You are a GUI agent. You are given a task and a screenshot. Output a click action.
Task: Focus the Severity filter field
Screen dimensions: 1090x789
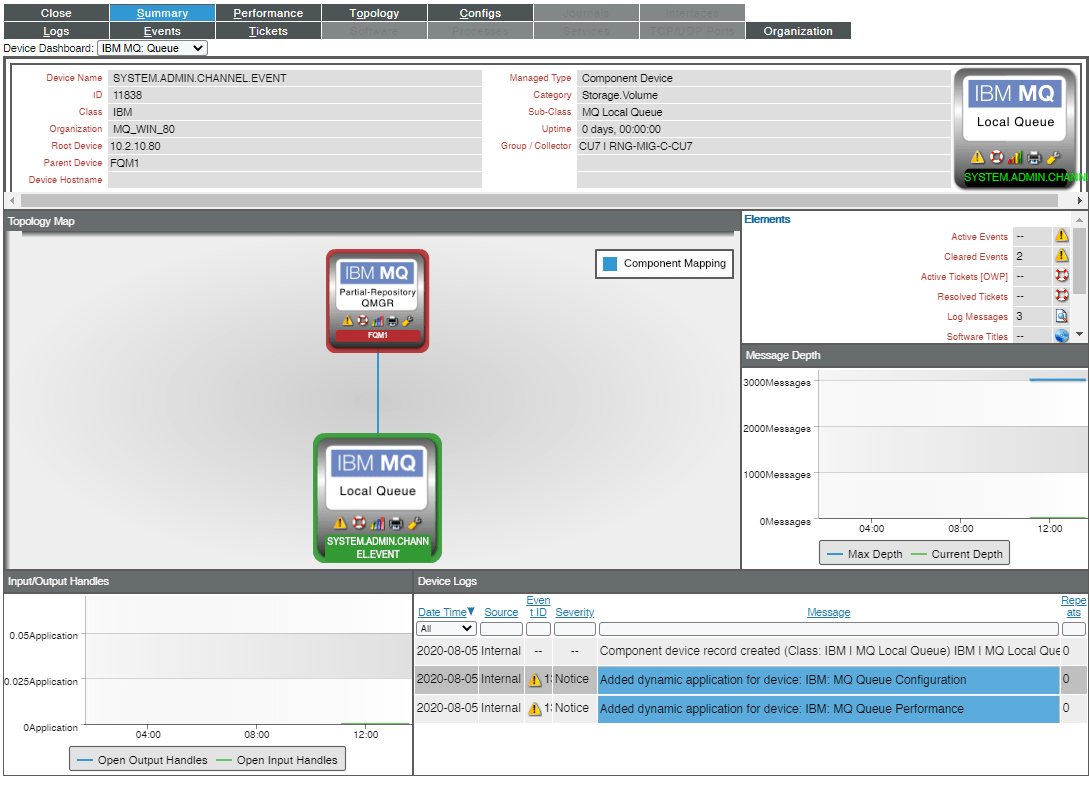coord(575,629)
